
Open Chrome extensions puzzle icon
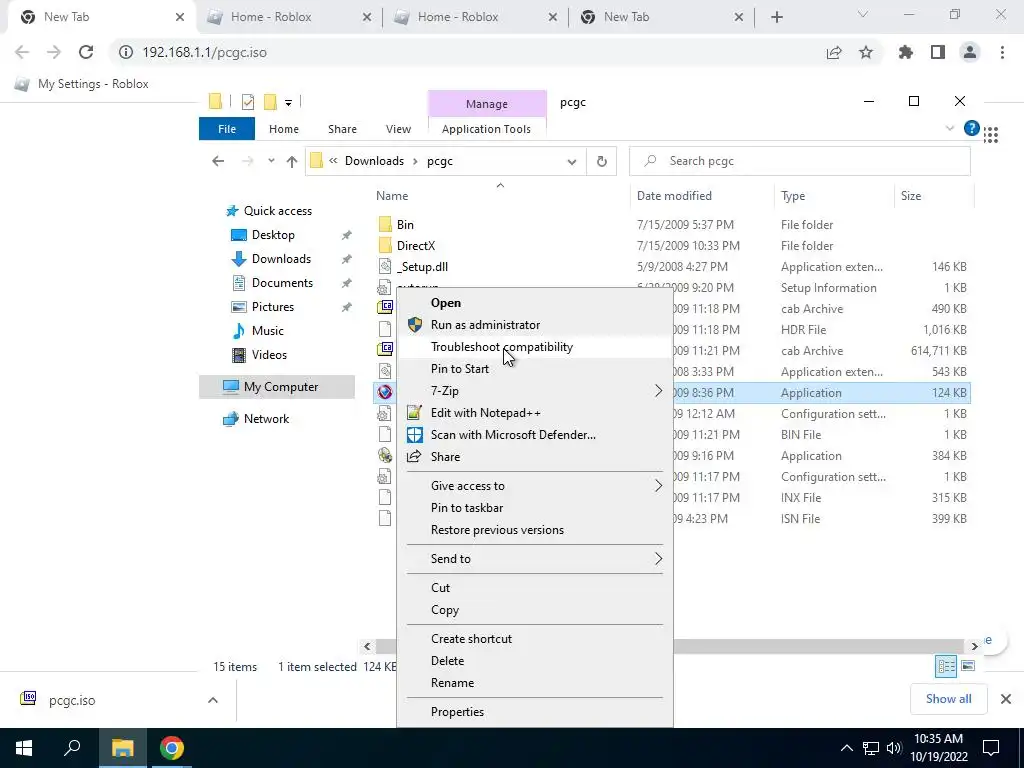coord(905,52)
